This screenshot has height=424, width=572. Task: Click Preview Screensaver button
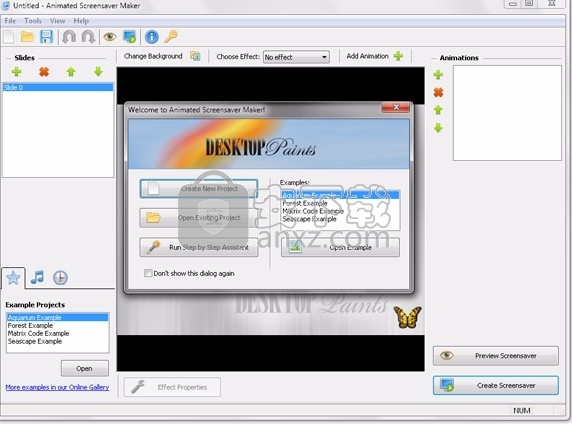496,356
